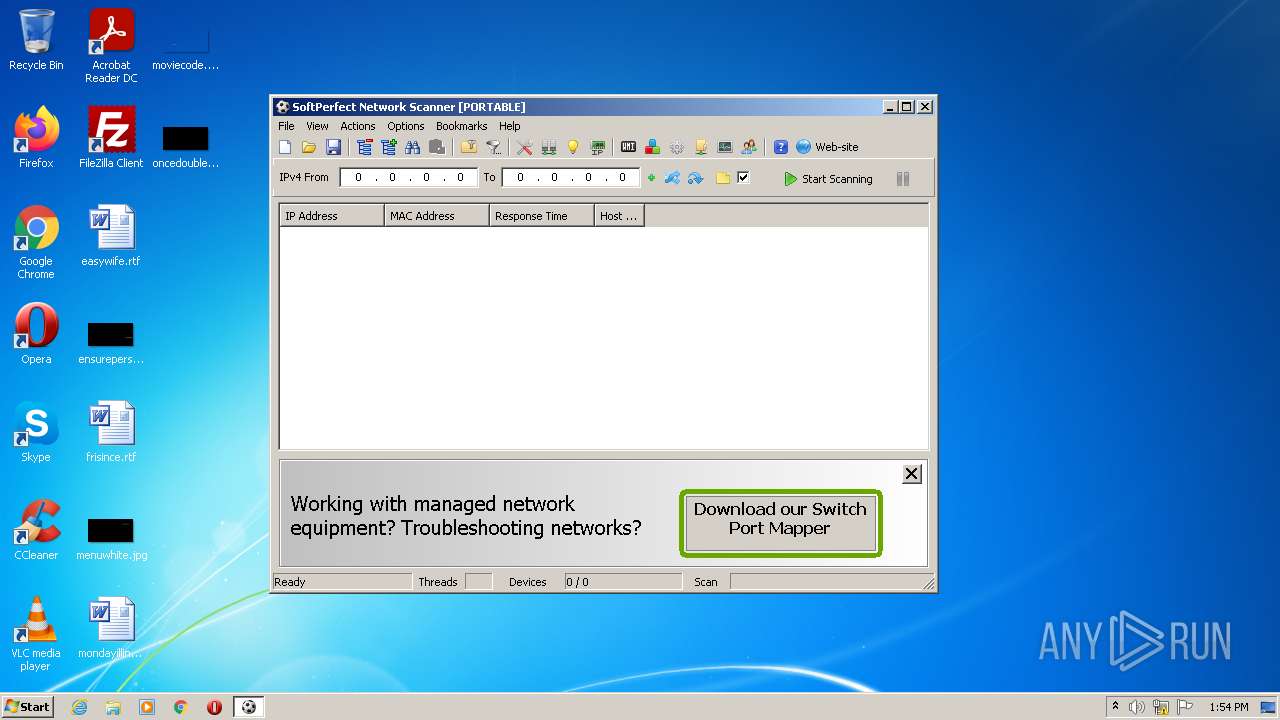Select the VLC media player desktop shortcut

pyautogui.click(x=36, y=633)
